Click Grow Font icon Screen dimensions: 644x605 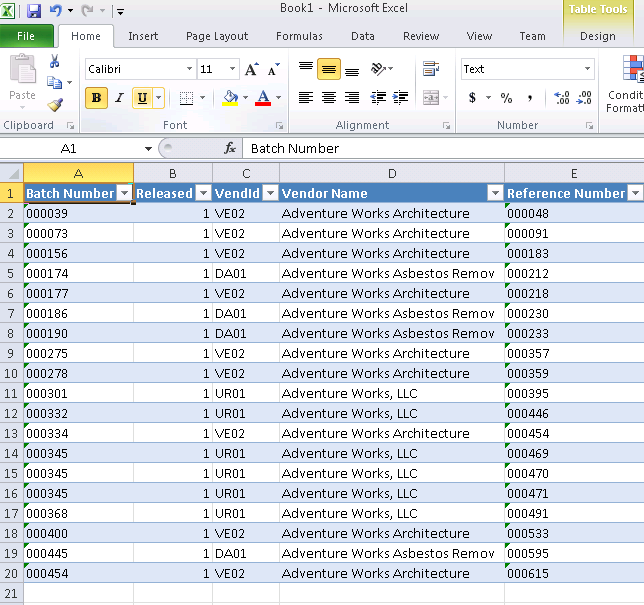tap(252, 69)
